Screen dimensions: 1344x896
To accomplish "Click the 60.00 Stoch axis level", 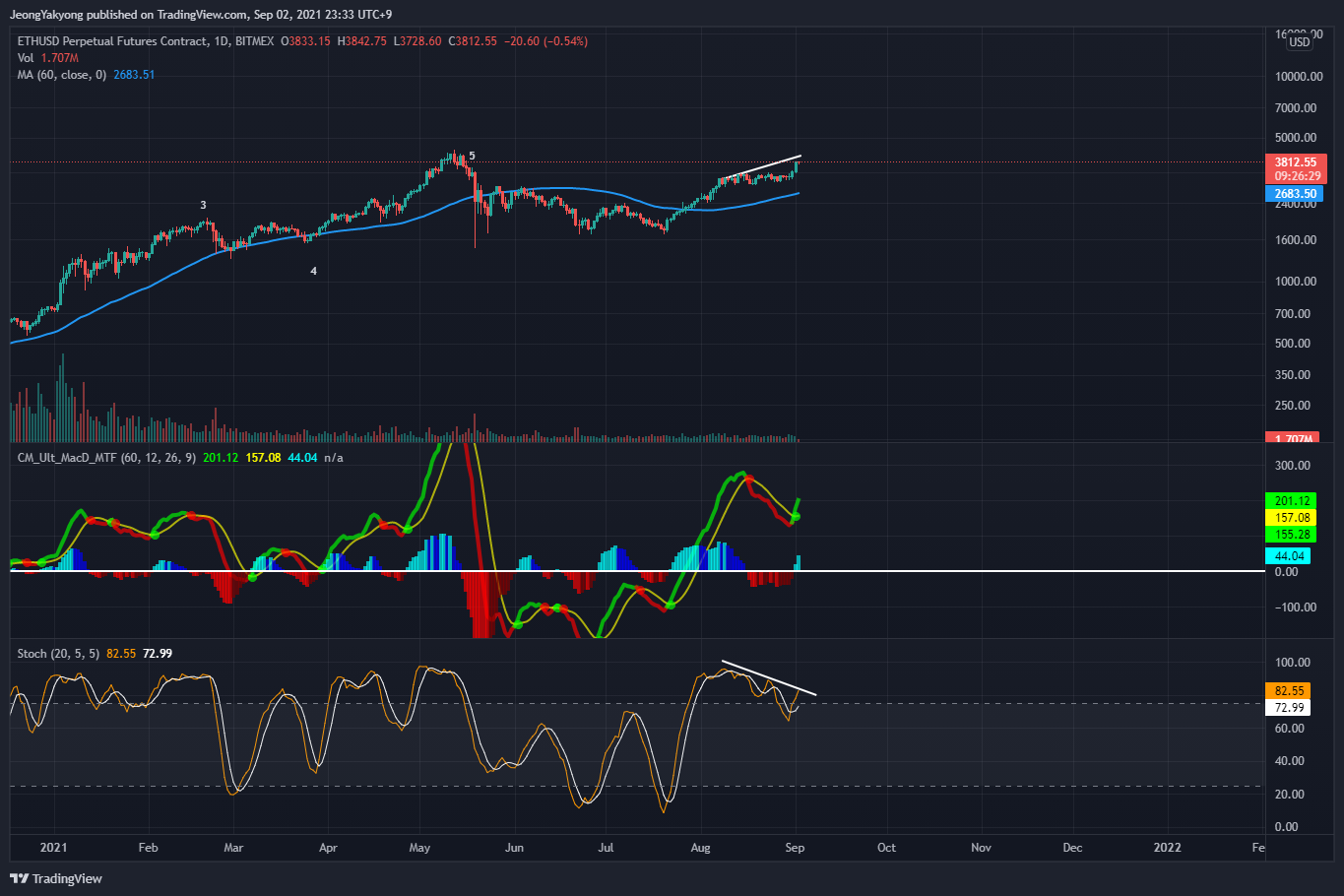I will (1290, 729).
